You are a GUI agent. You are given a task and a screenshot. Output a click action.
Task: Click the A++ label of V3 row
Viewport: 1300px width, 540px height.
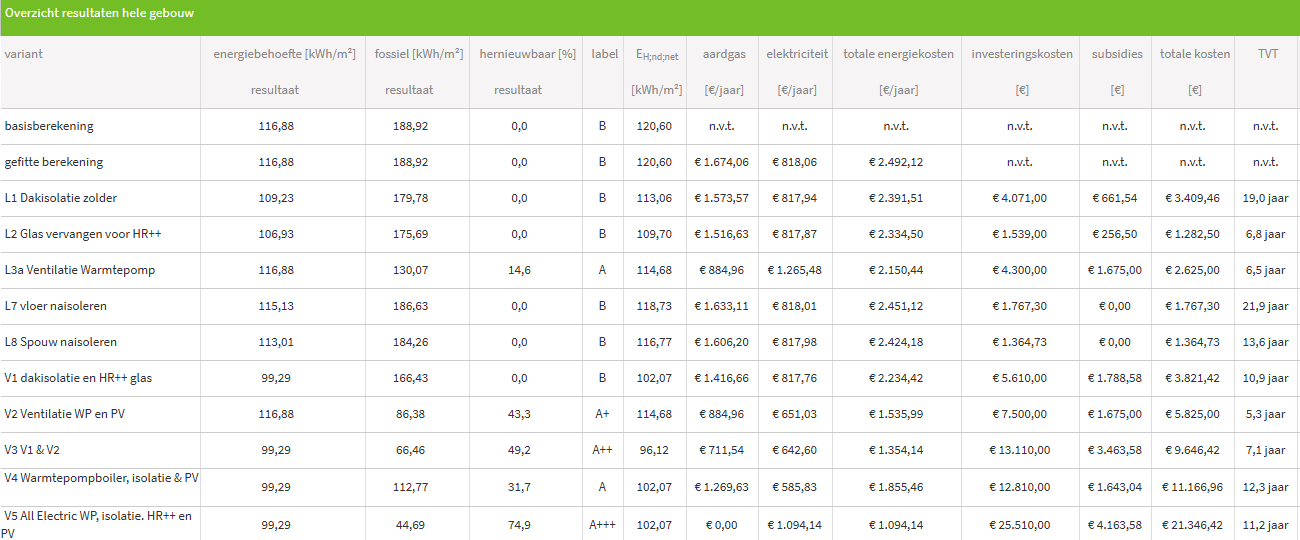coord(602,450)
